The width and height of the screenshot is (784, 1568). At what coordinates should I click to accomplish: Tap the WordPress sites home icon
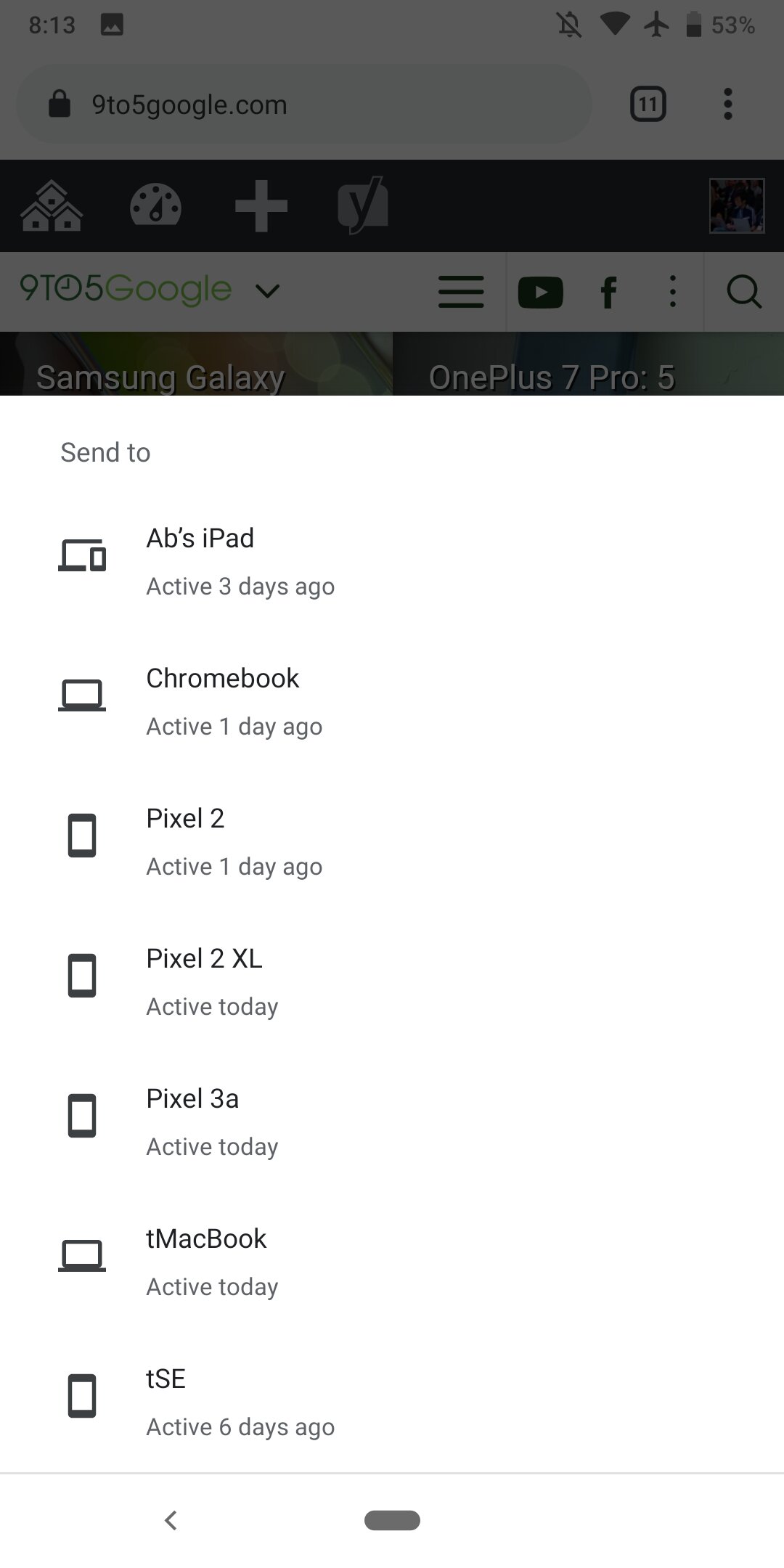[52, 205]
